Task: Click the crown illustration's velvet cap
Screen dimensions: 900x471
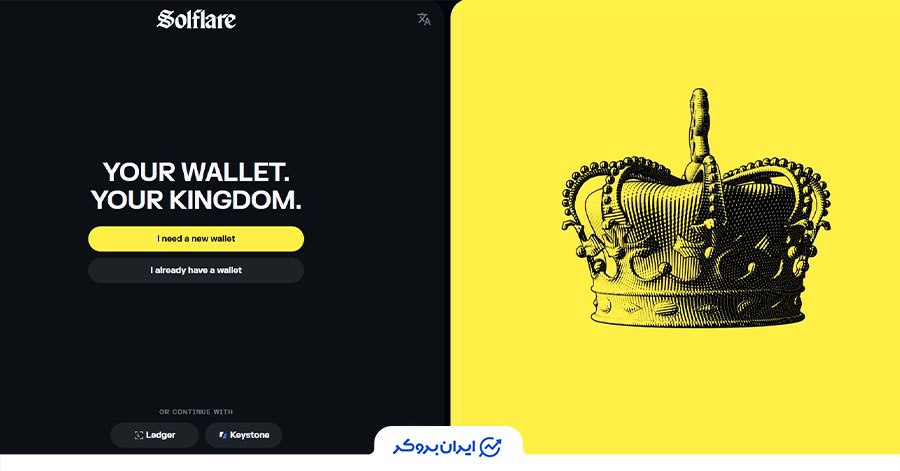Action: pyautogui.click(x=695, y=209)
